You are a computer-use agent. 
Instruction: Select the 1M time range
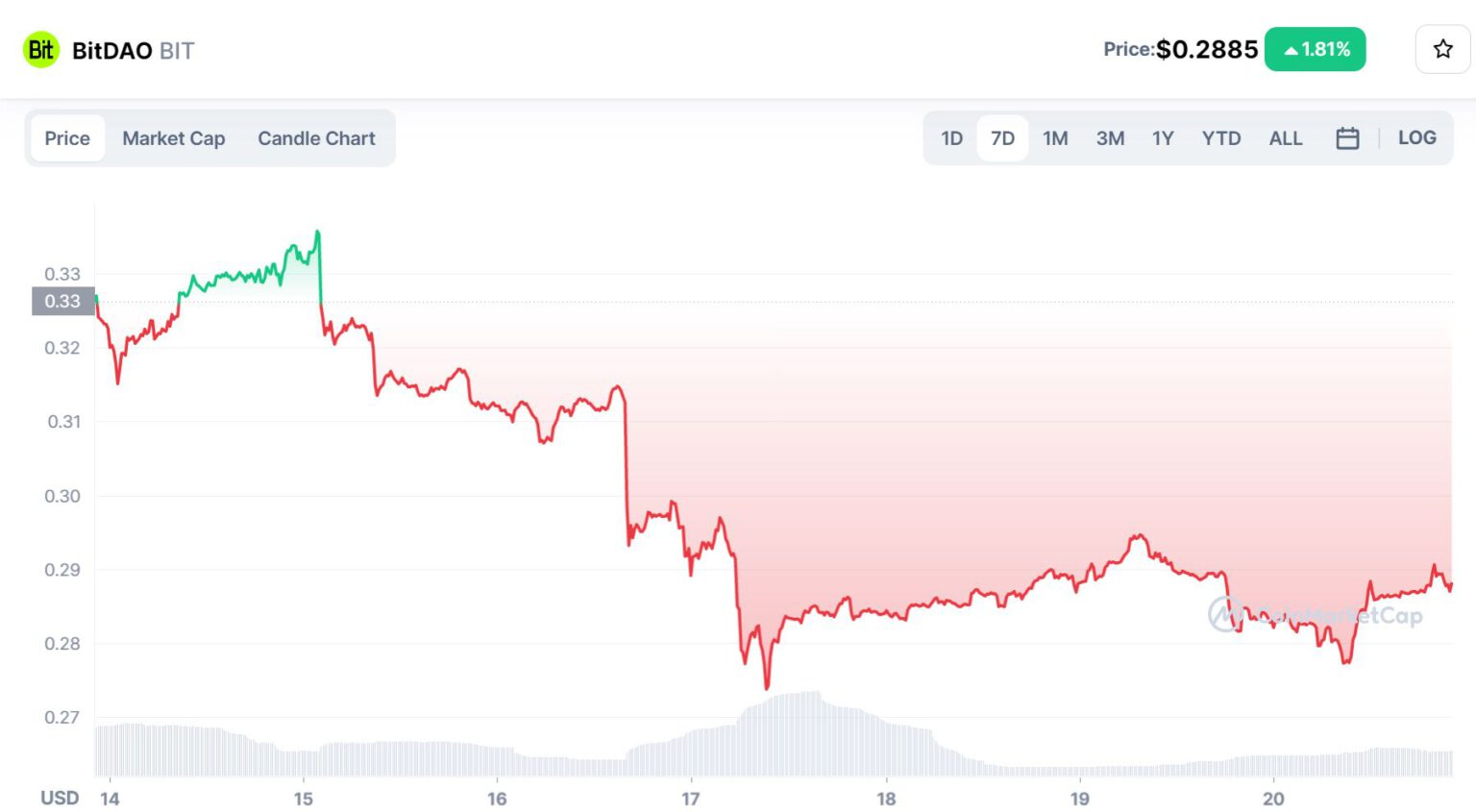tap(1055, 138)
